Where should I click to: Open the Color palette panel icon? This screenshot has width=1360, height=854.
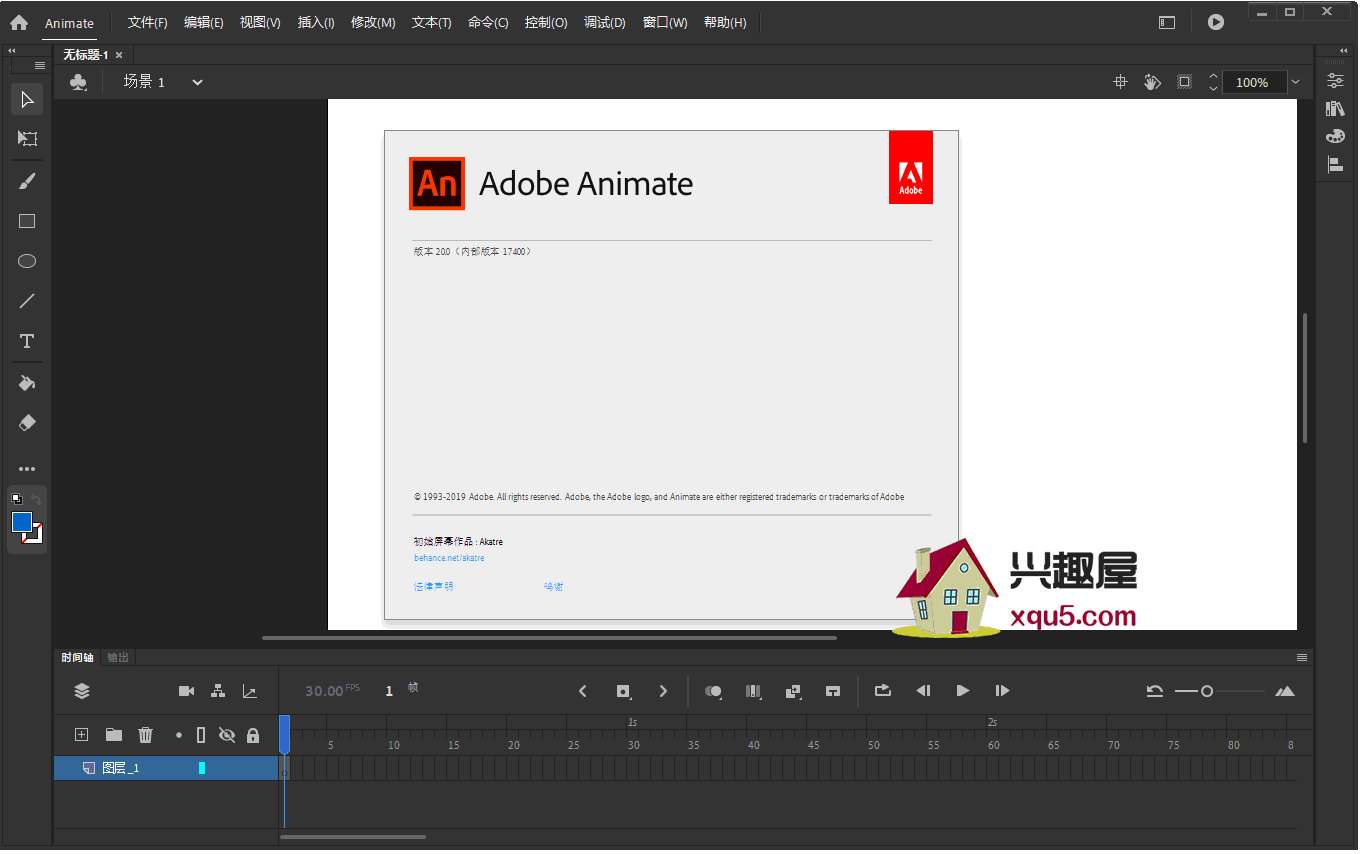[x=1335, y=136]
